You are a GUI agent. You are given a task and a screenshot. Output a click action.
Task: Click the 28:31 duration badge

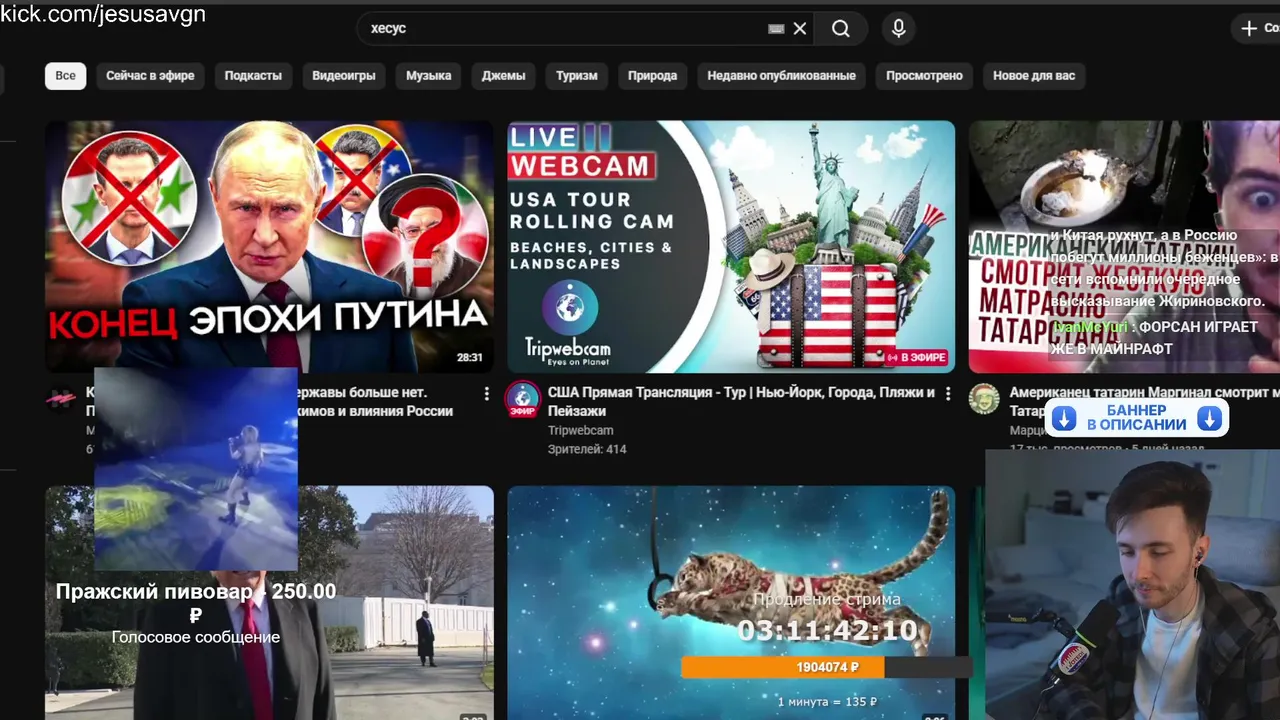(x=470, y=357)
